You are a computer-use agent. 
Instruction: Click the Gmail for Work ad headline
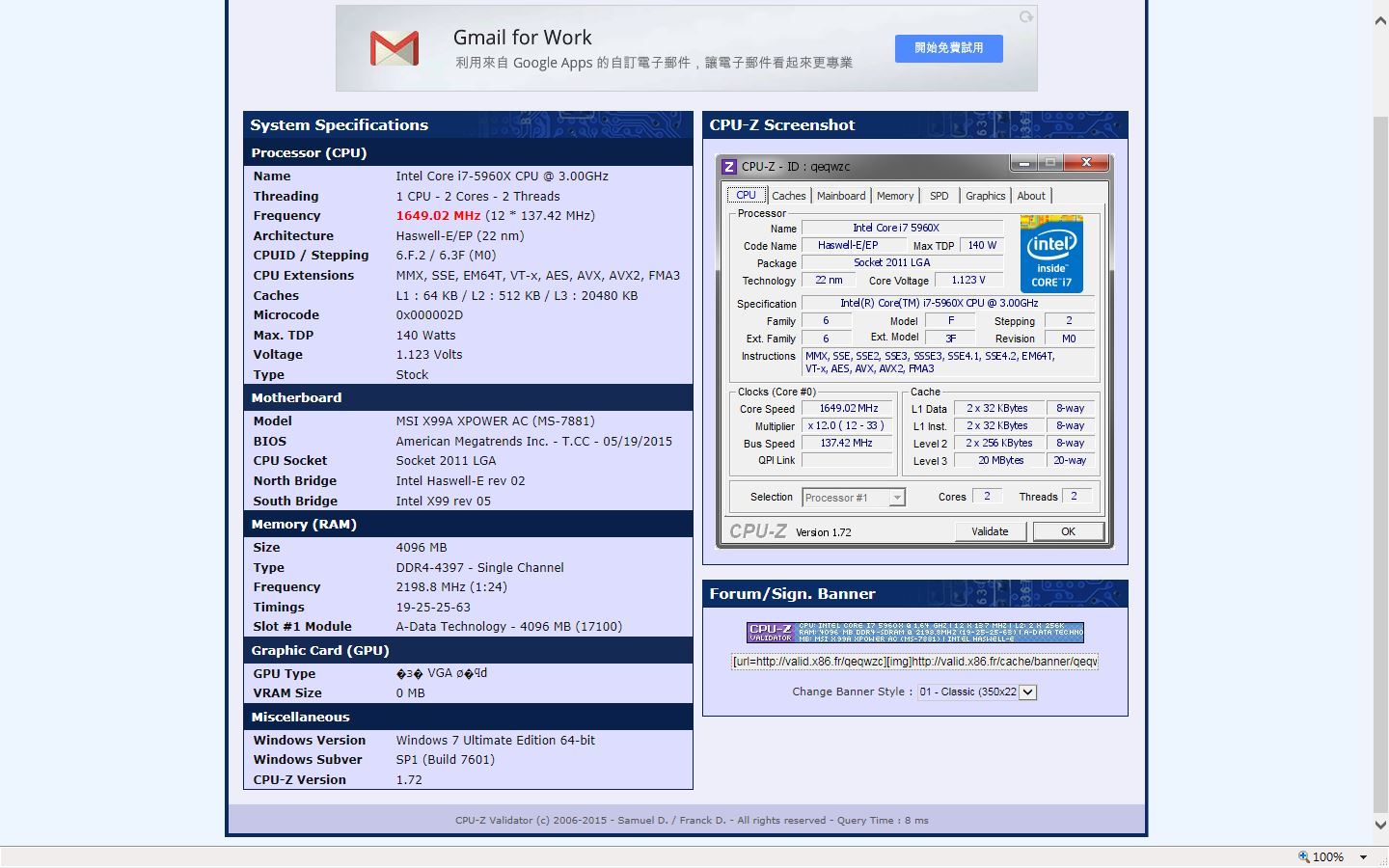click(x=523, y=38)
